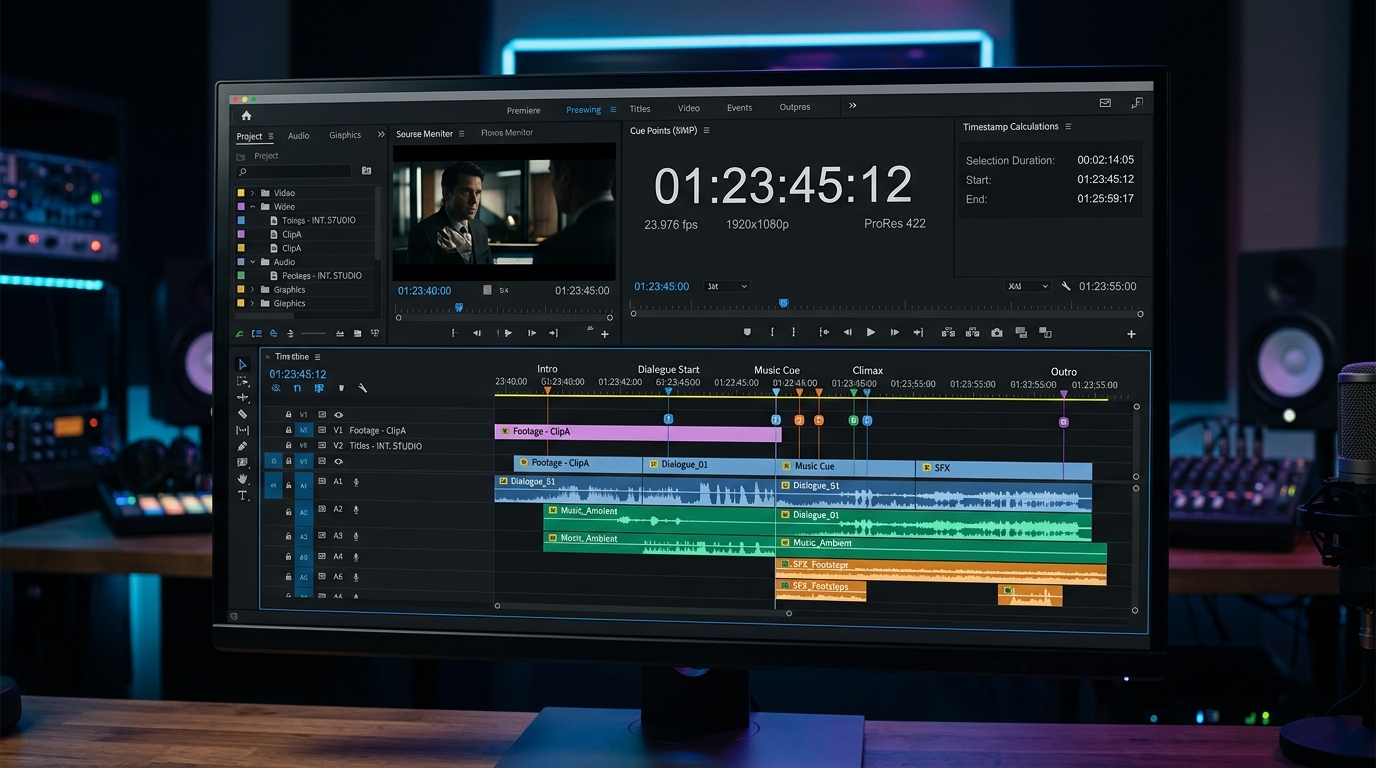
Task: Switch to the Audio panel tab
Action: (x=299, y=136)
